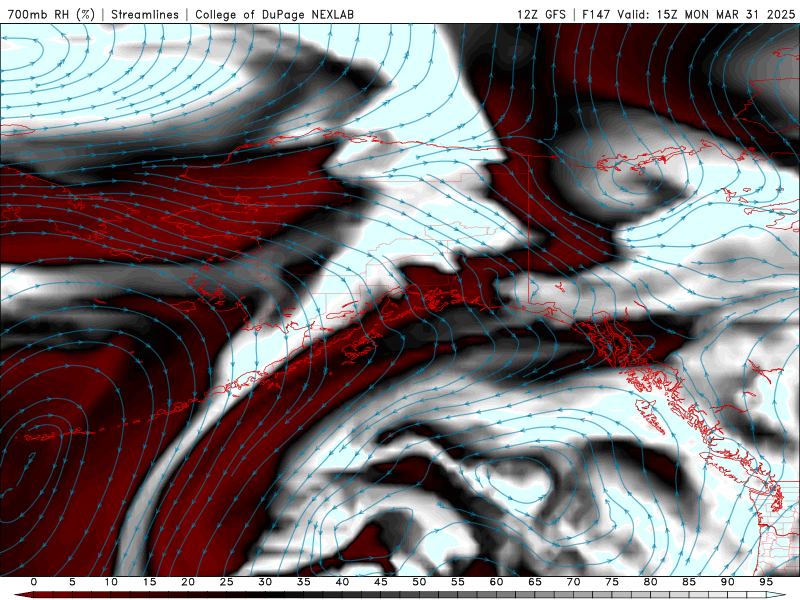Click the humidity color bar legend strip

coord(400,595)
